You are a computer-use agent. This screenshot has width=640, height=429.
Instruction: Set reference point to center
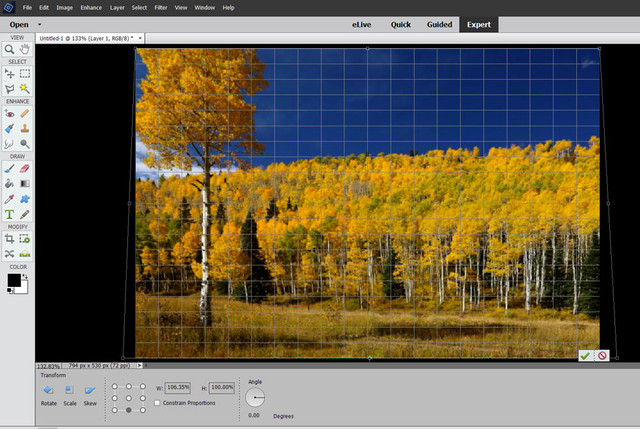129,398
